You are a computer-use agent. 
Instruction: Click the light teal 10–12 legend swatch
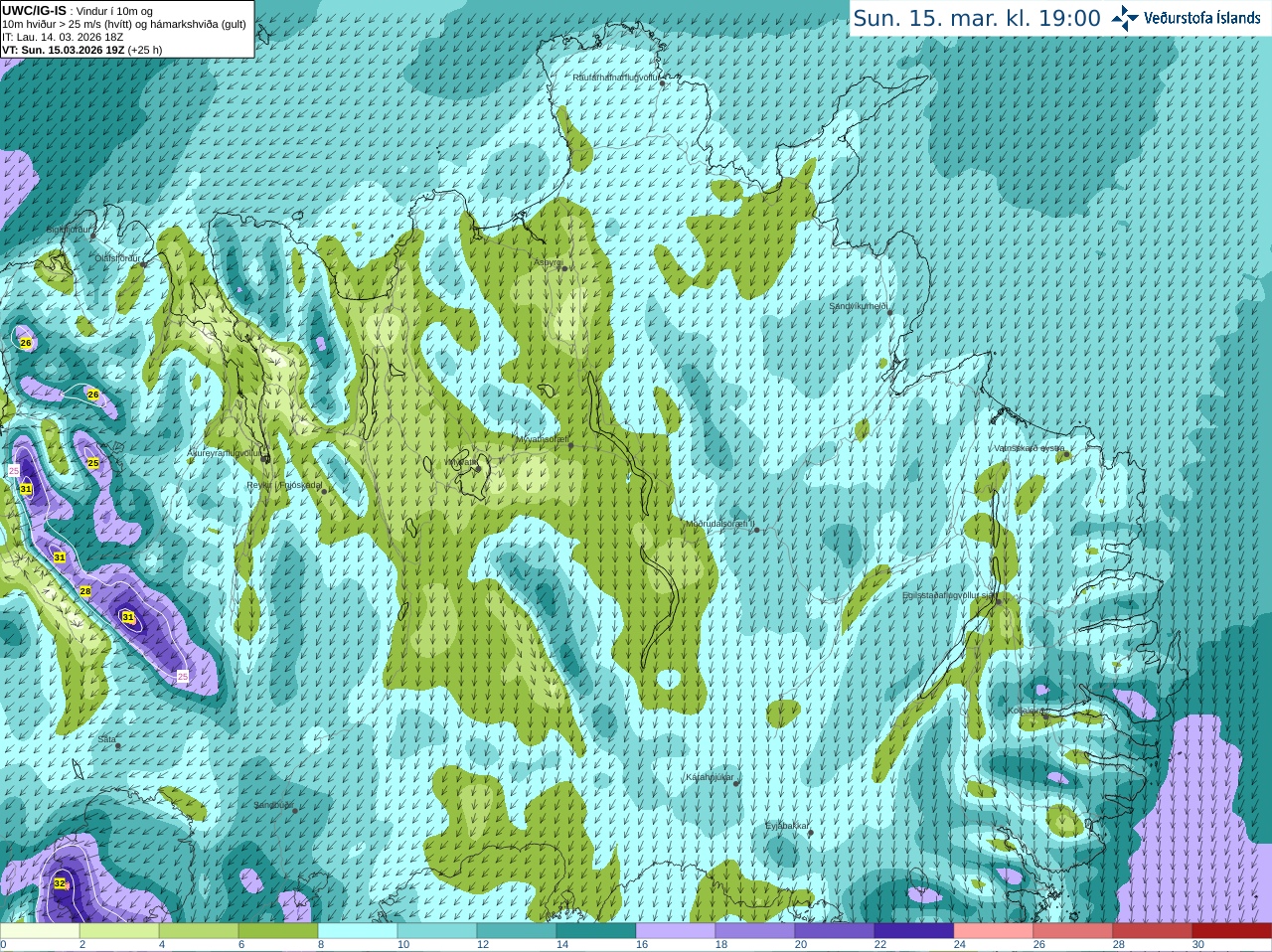[437, 931]
